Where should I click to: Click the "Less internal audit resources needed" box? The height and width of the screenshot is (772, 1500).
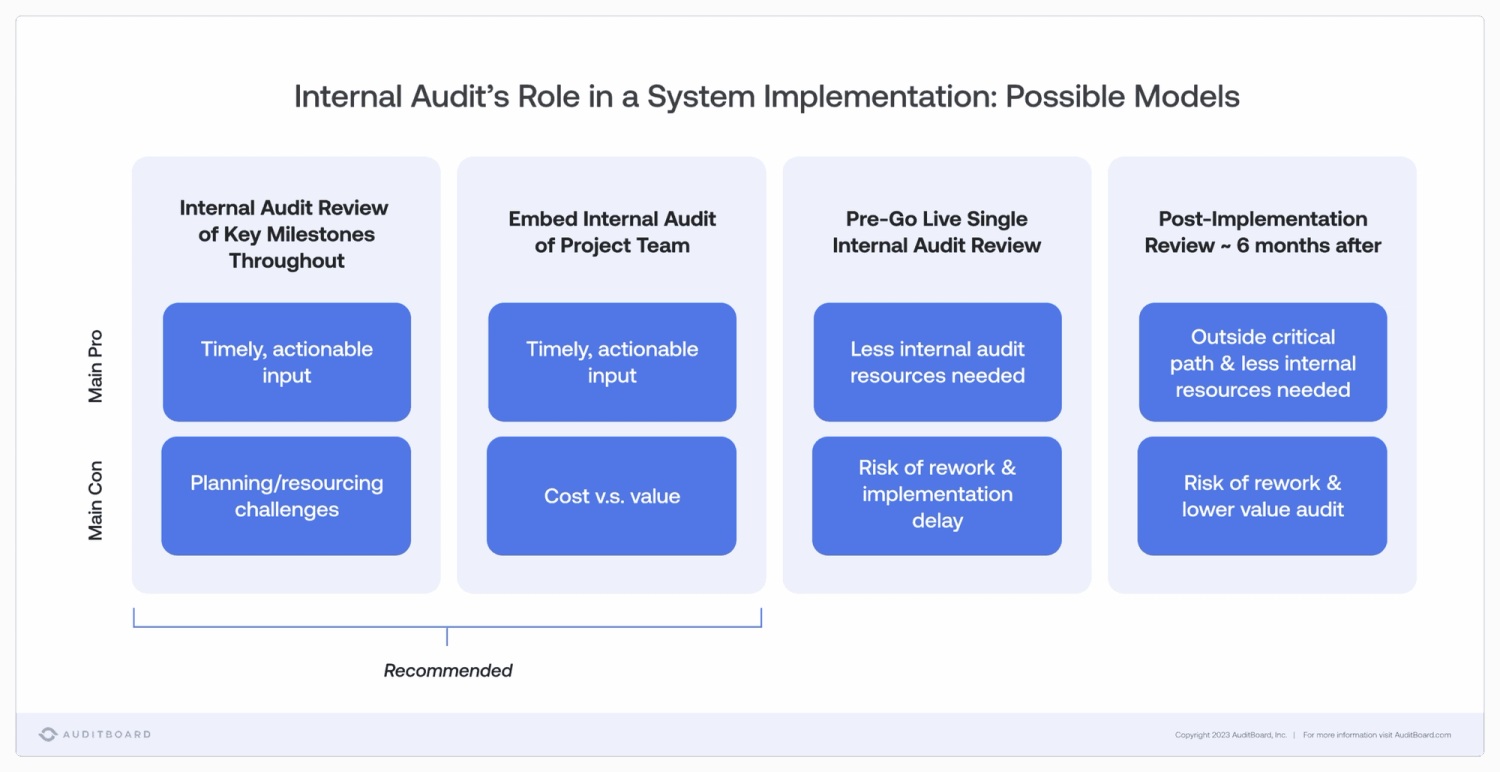(936, 362)
